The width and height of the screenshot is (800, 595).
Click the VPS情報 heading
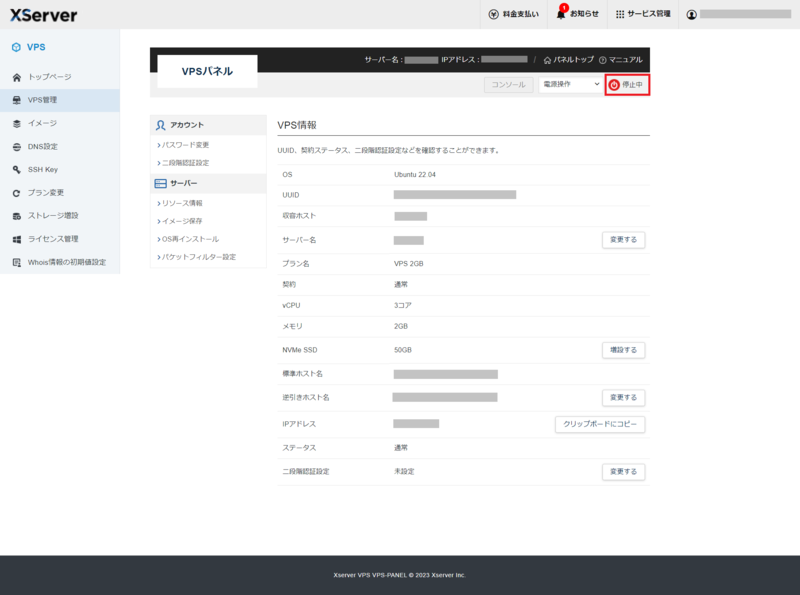[x=297, y=126]
